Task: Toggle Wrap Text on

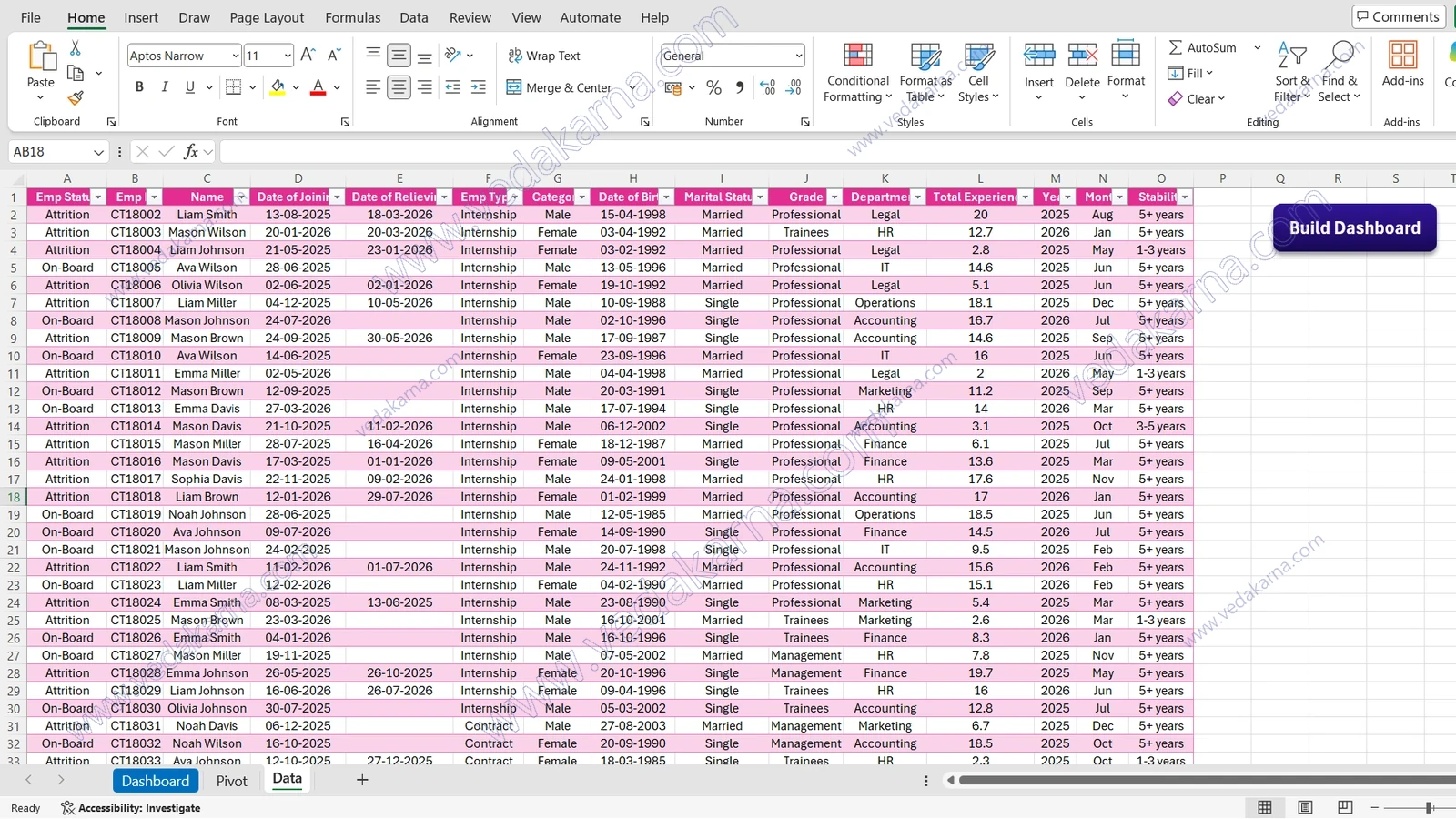Action: [544, 56]
